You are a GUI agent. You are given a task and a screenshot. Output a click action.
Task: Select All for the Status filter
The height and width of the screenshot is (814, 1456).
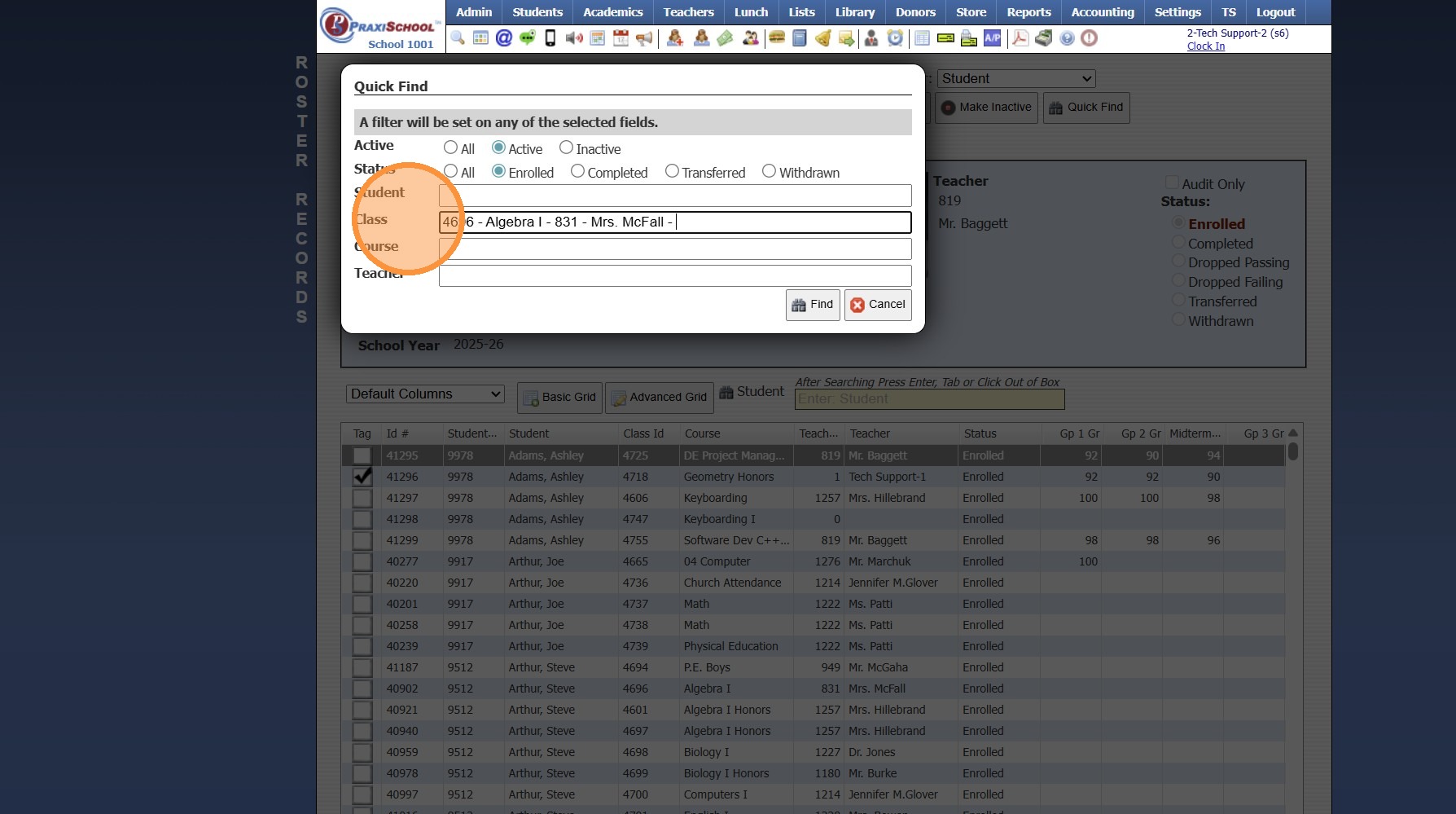coord(450,171)
